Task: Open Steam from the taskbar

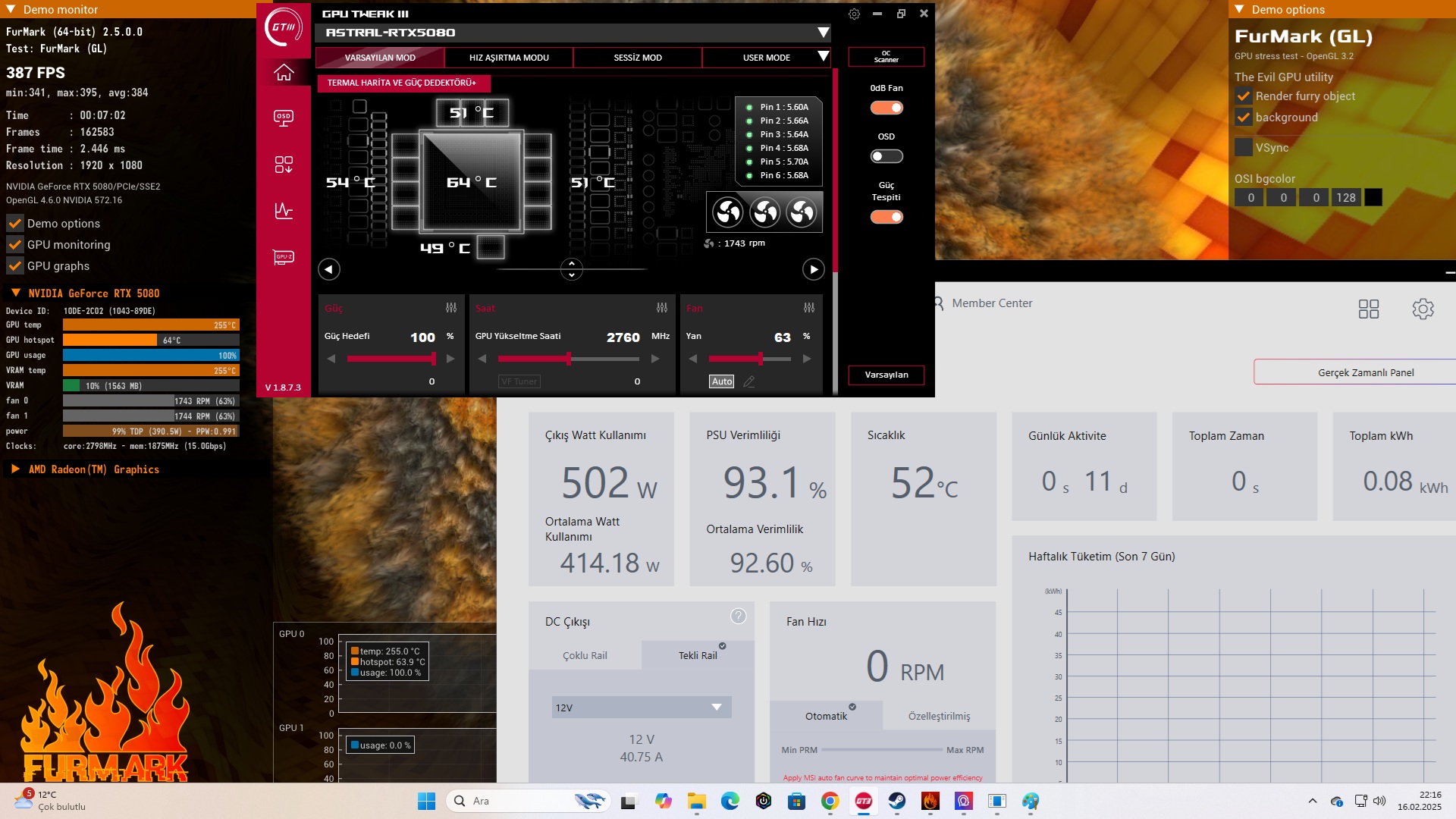Action: click(897, 801)
